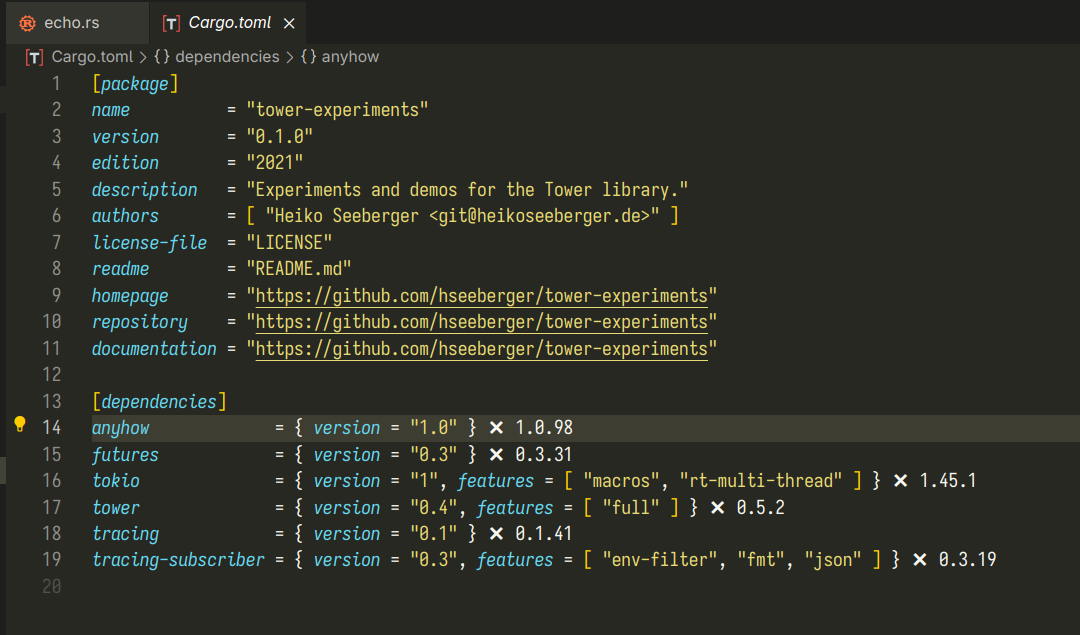1080x635 pixels.
Task: Click the anyhow dependency key
Action: [121, 428]
